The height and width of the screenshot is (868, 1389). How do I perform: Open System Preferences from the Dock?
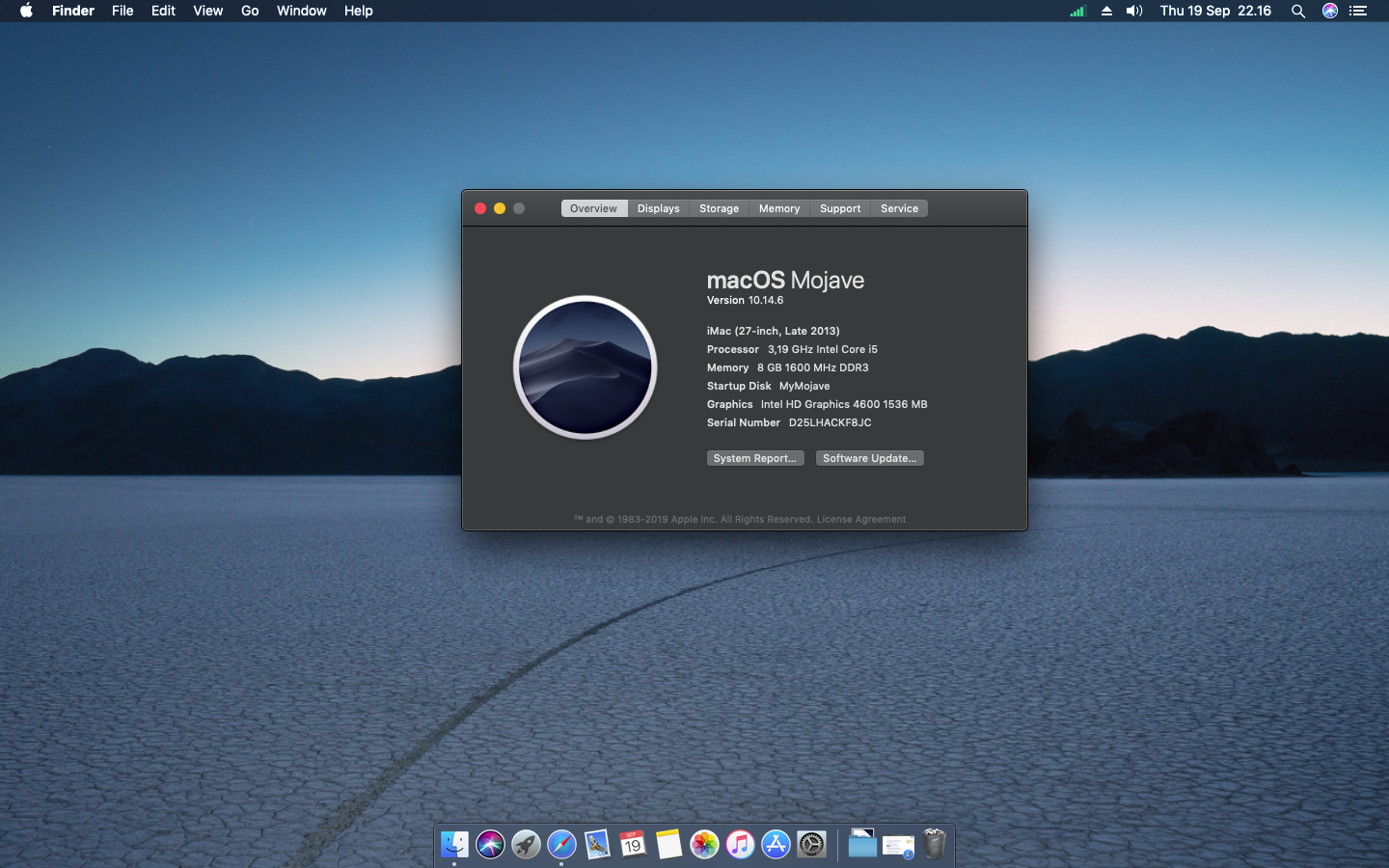click(x=809, y=844)
